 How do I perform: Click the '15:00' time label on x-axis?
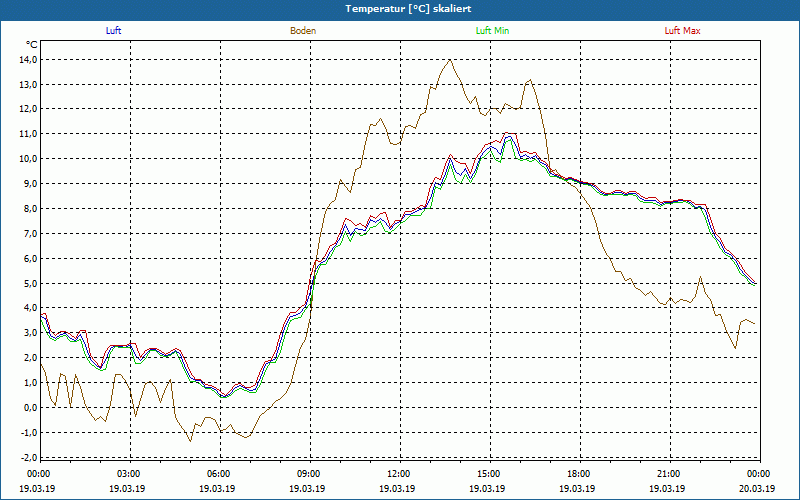point(489,474)
